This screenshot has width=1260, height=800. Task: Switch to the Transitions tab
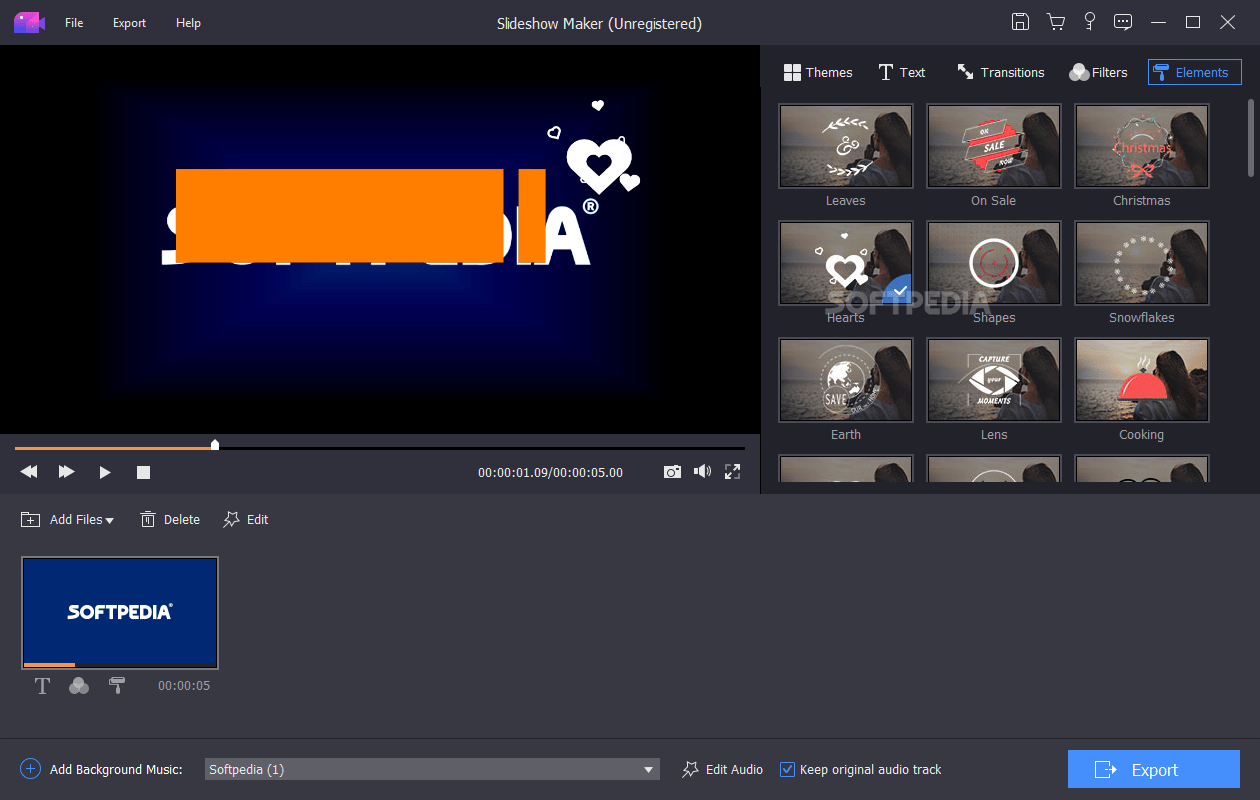[1000, 71]
